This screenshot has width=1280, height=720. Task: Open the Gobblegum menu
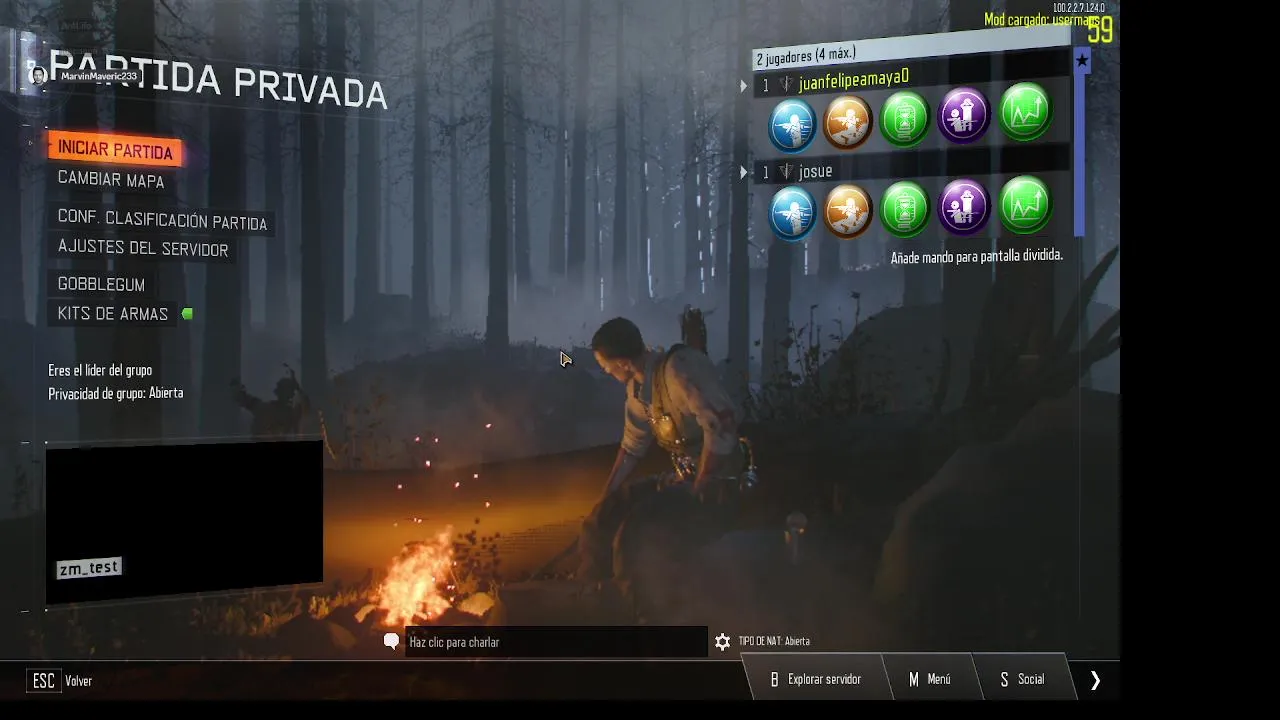[x=101, y=285]
